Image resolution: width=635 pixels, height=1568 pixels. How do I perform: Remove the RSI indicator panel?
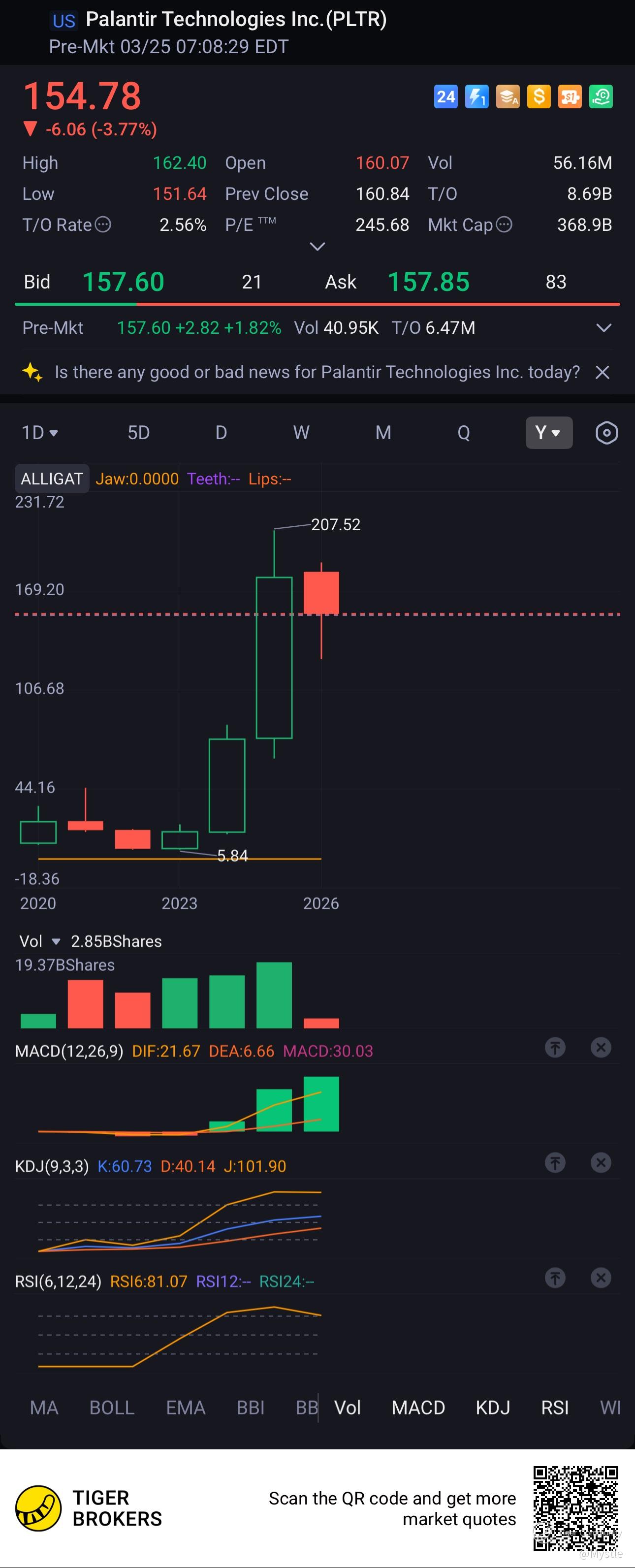[x=601, y=1278]
